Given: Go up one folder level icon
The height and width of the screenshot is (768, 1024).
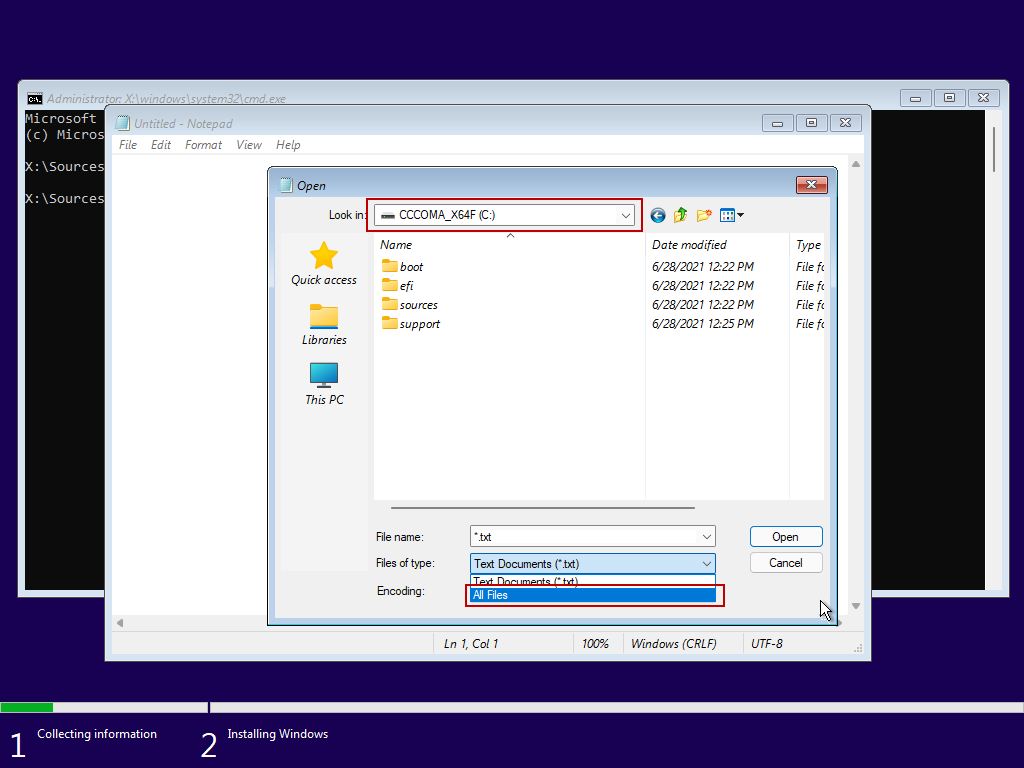Looking at the screenshot, I should click(680, 215).
